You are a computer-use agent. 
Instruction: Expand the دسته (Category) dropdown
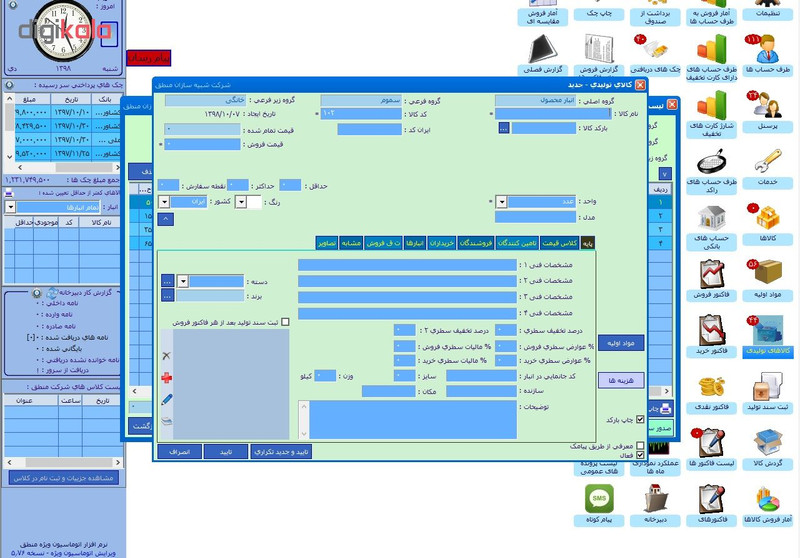pyautogui.click(x=183, y=281)
